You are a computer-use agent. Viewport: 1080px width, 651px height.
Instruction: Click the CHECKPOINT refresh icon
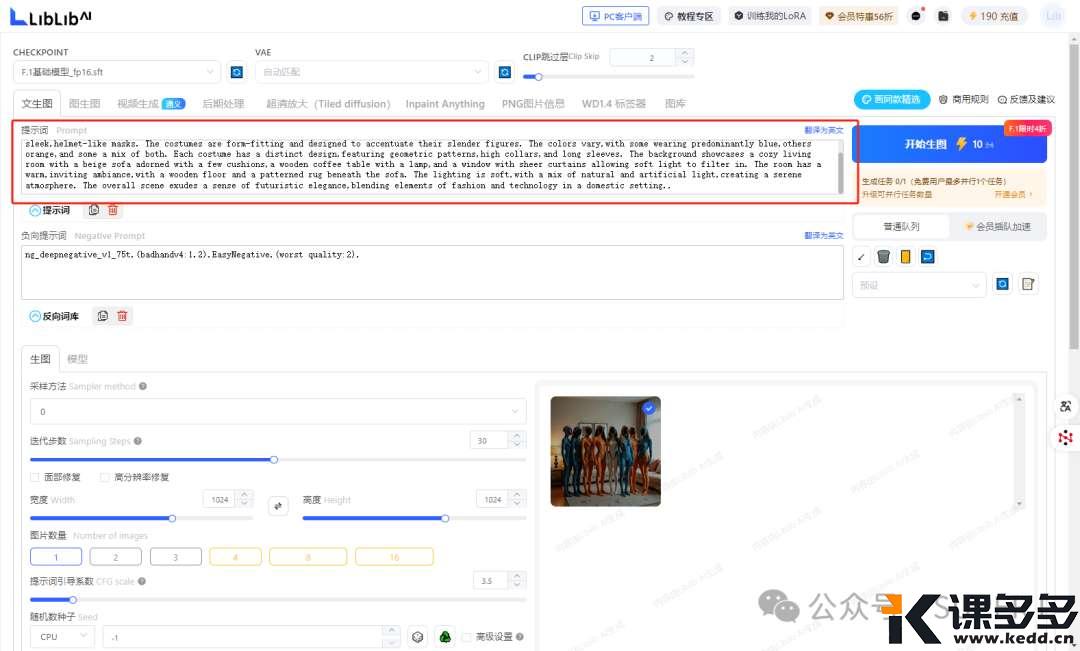(237, 72)
